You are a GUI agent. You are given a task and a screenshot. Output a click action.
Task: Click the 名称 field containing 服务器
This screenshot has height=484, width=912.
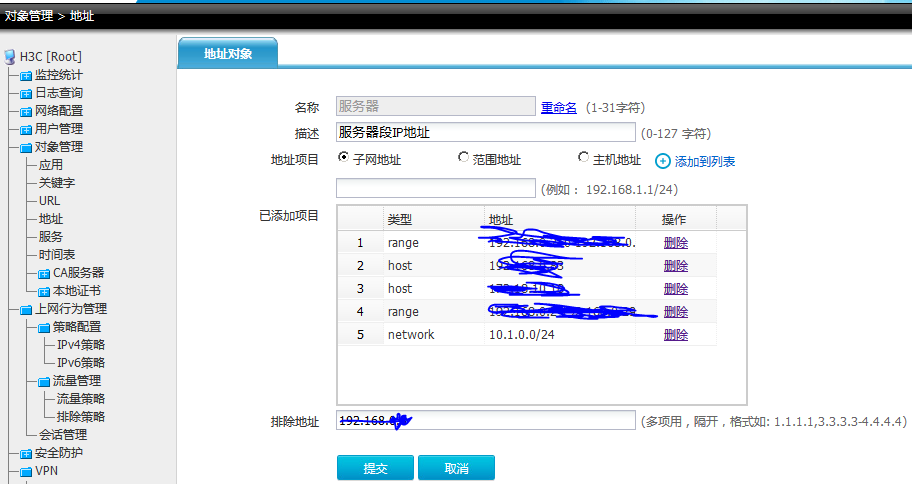(x=436, y=106)
